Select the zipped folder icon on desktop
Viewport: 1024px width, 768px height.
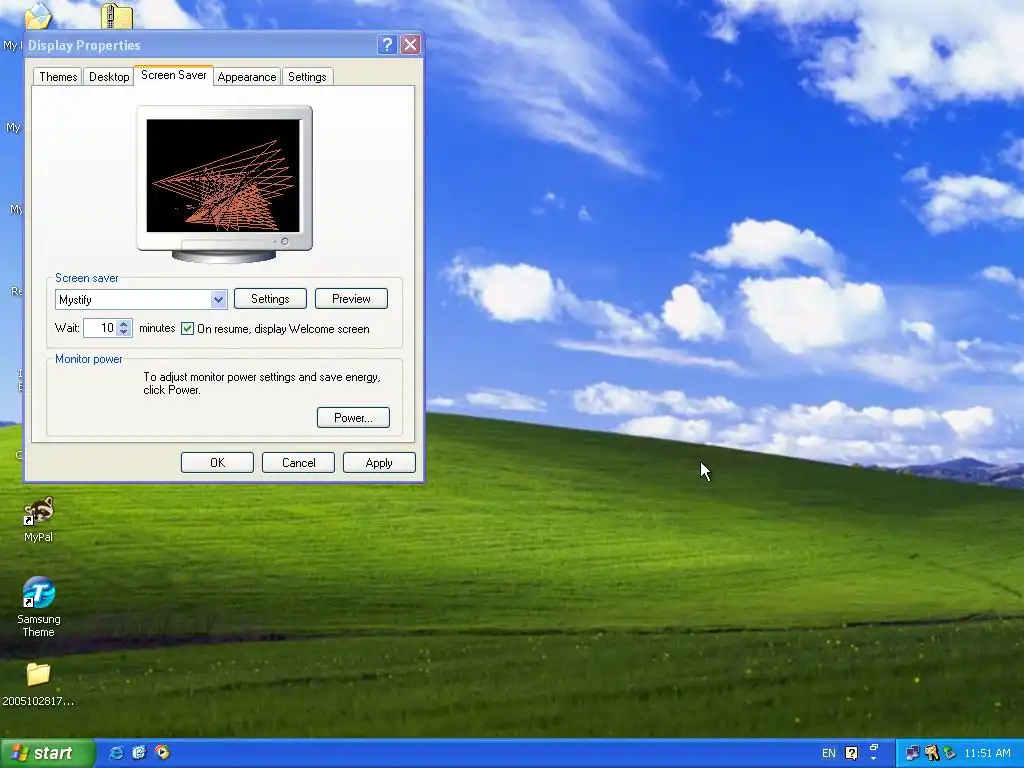117,16
